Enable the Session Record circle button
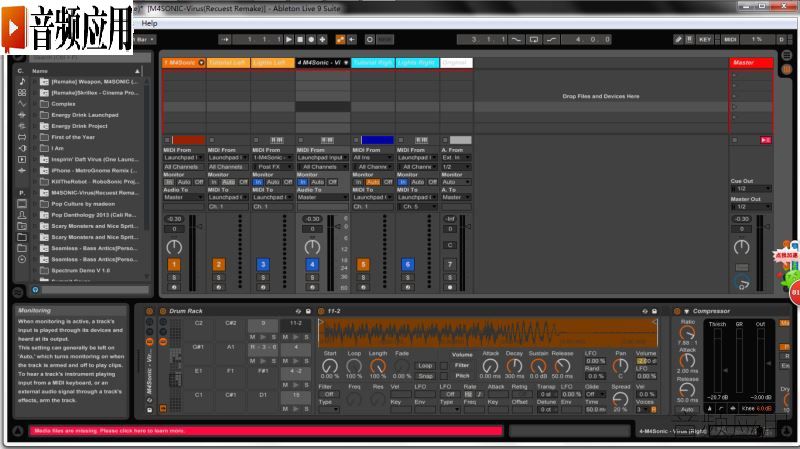Image resolution: width=800 pixels, height=449 pixels. click(x=370, y=39)
